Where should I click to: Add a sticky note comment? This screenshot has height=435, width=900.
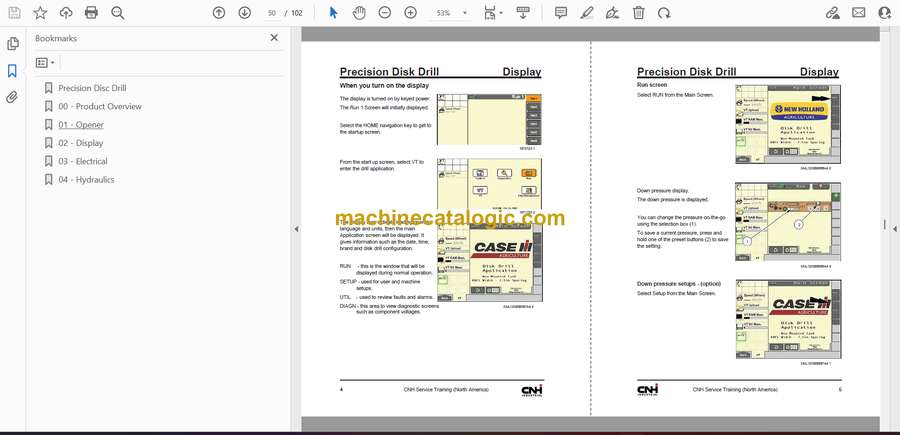561,13
